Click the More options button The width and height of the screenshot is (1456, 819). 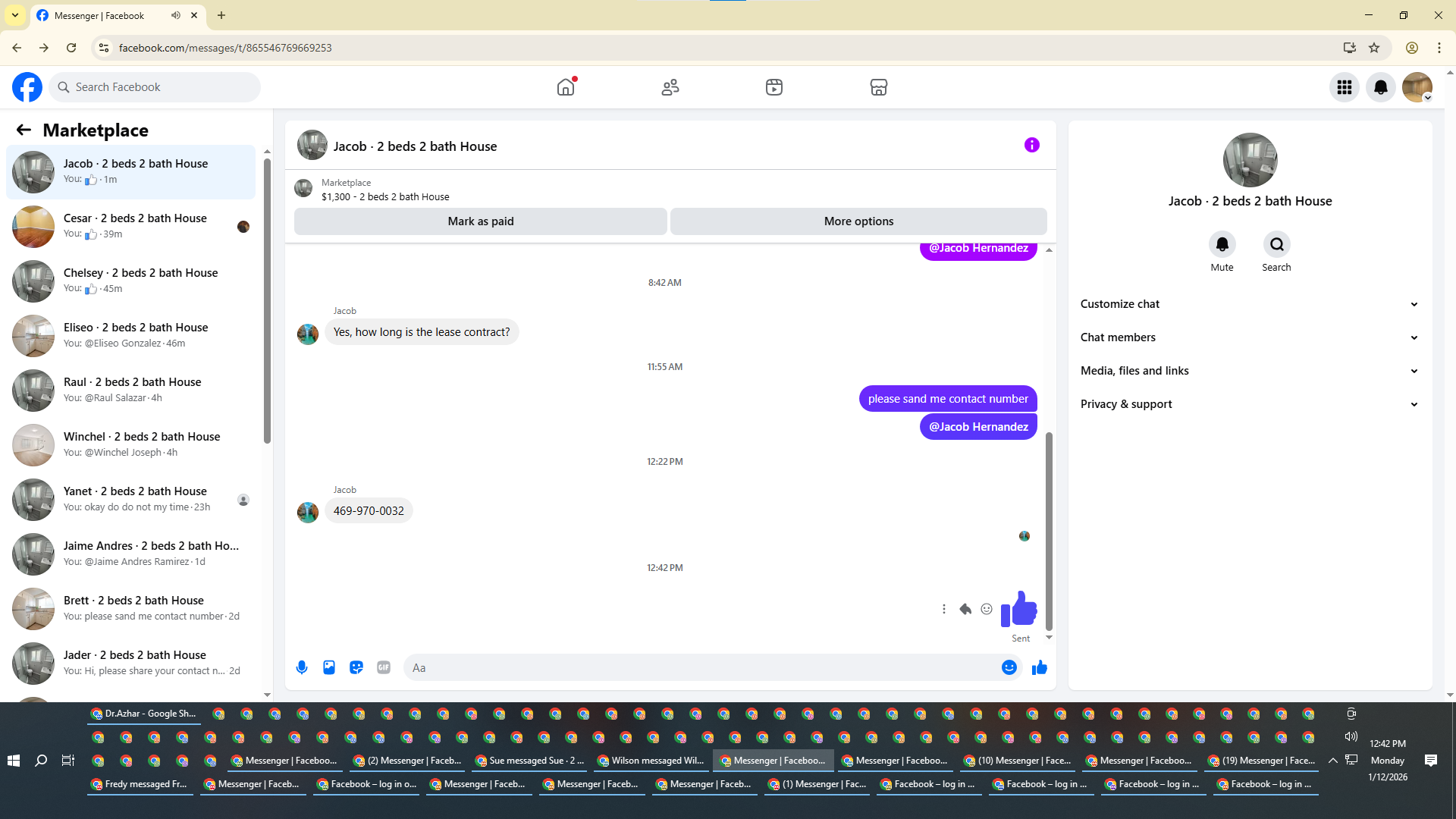pos(858,221)
